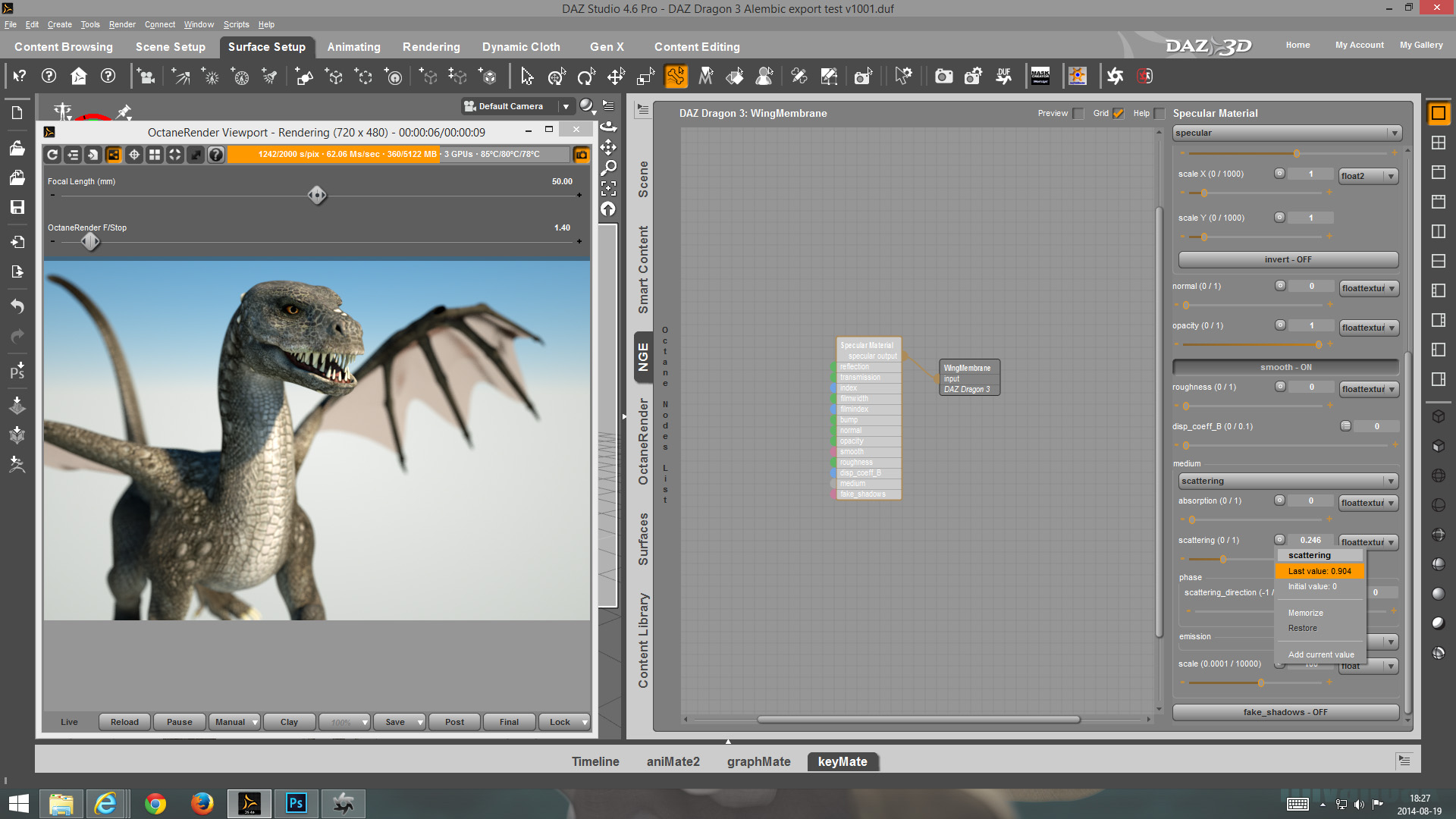Select Restore in the scattering context menu
The image size is (1456, 819).
[x=1302, y=628]
